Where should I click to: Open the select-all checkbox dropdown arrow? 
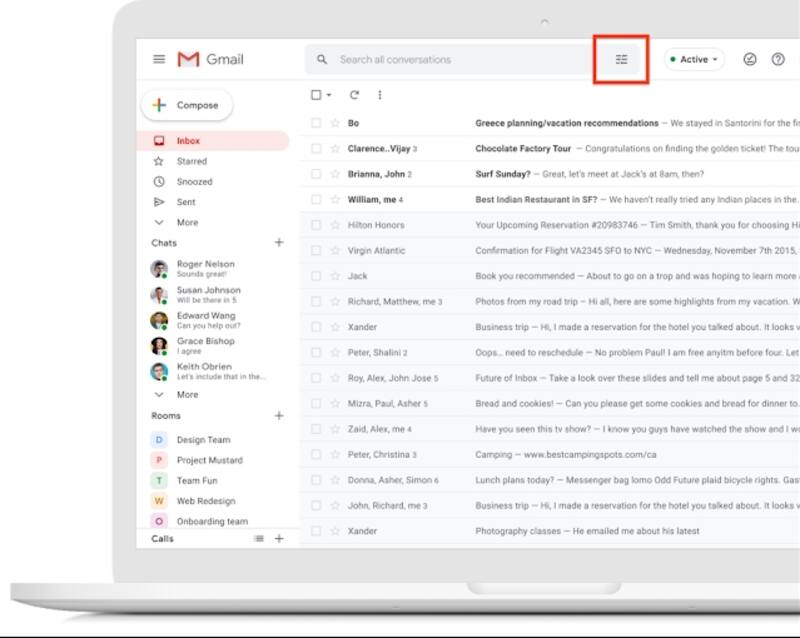329,96
